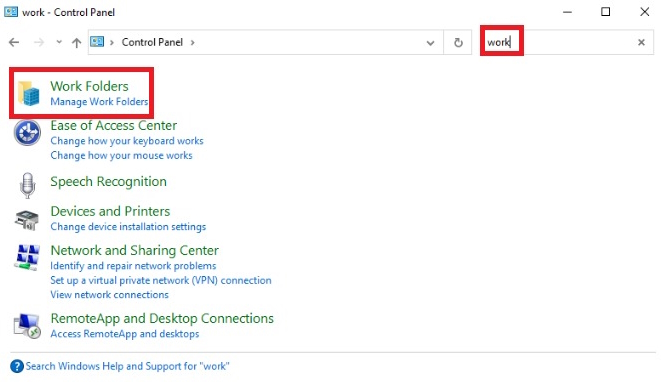Open the Speech Recognition microphone icon
This screenshot has width=661, height=382.
[27, 186]
